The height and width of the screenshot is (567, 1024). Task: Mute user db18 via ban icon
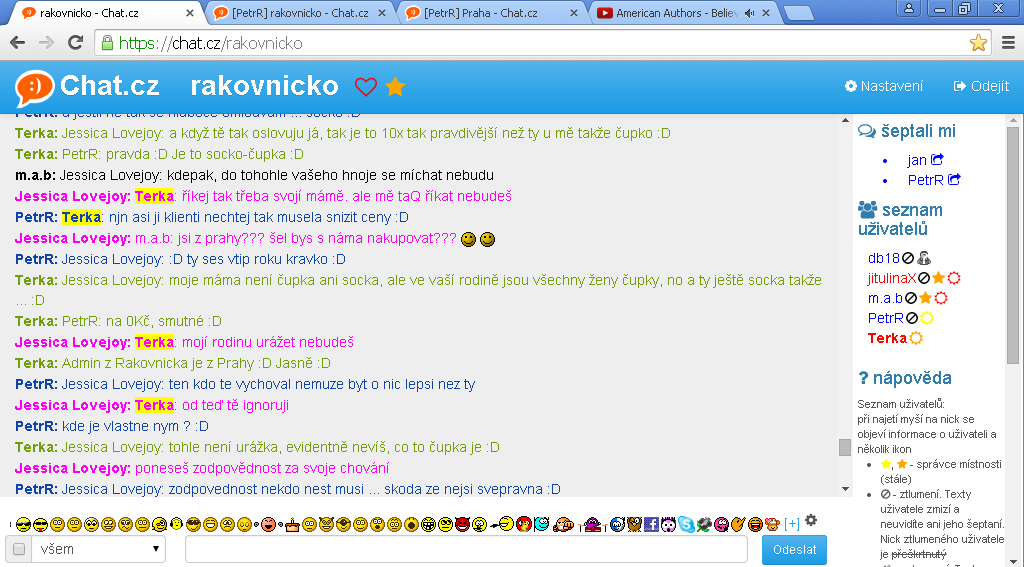coord(908,258)
